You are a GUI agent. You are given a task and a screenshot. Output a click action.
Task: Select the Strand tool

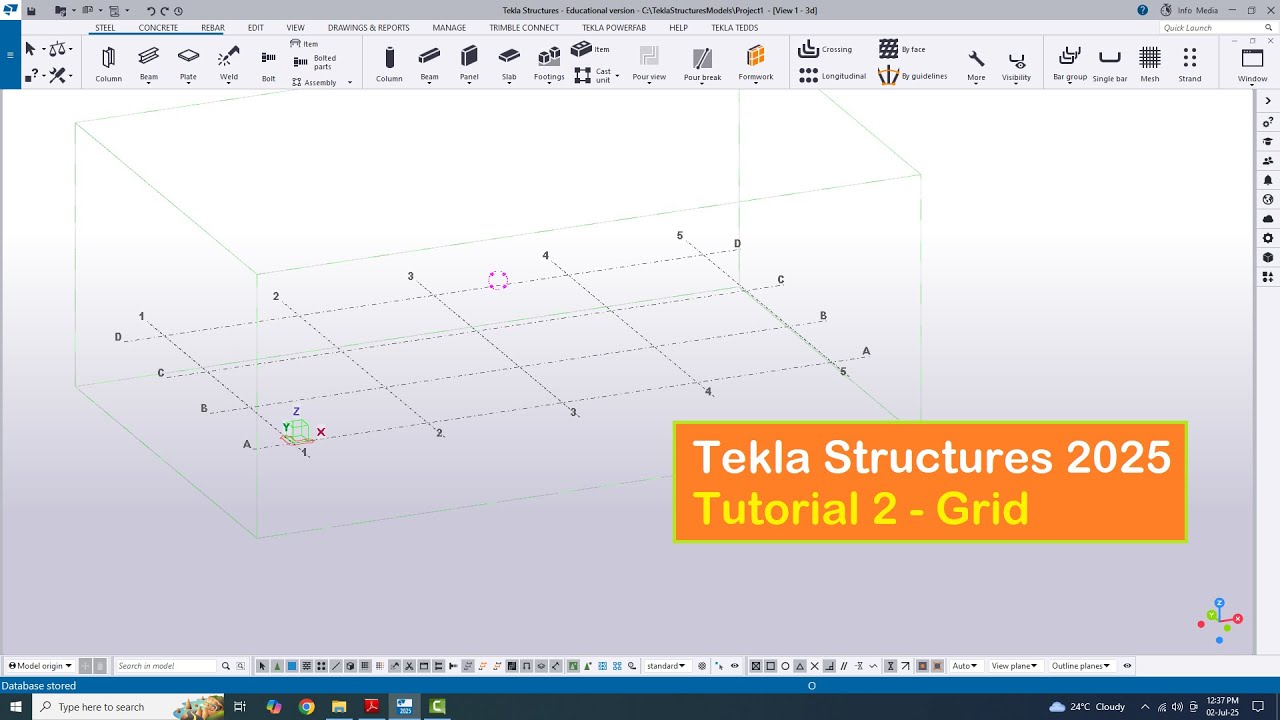[1190, 64]
